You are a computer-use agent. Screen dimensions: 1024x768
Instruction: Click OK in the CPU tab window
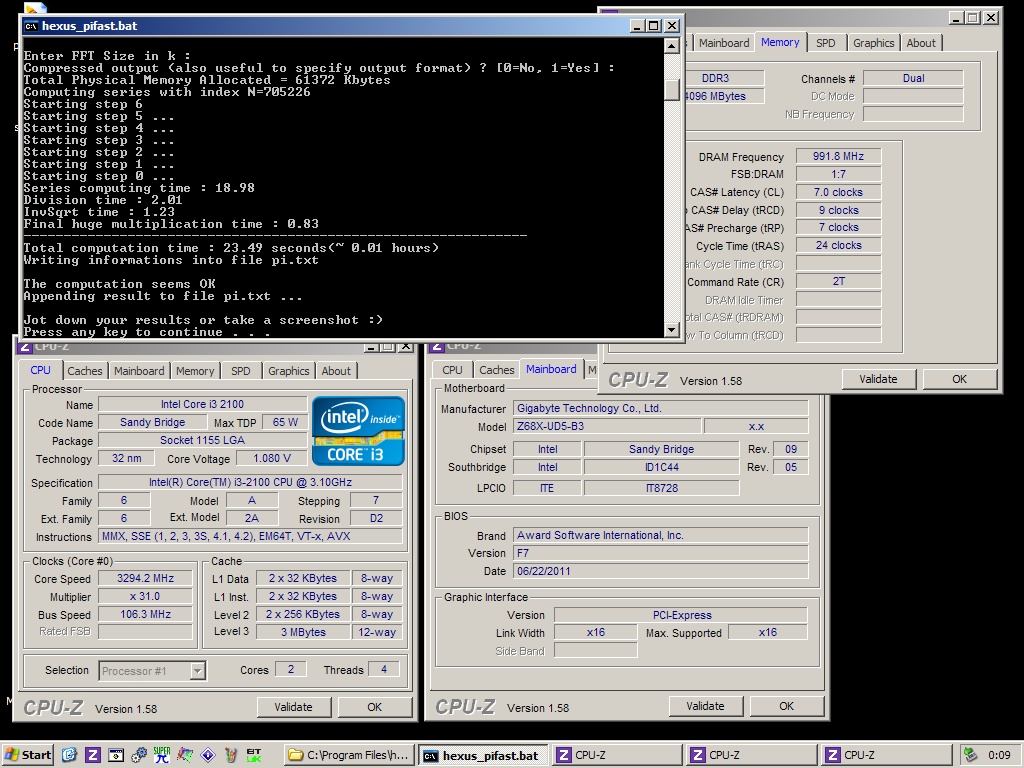click(x=374, y=707)
